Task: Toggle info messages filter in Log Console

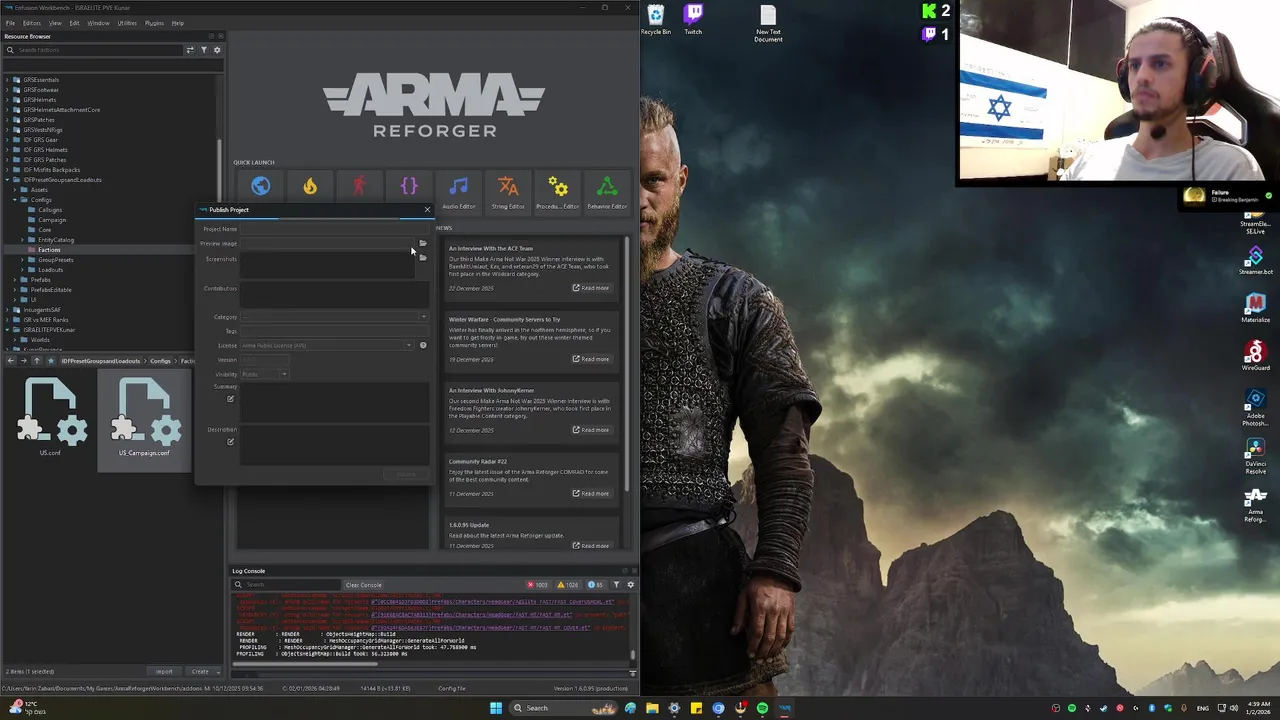Action: point(595,584)
